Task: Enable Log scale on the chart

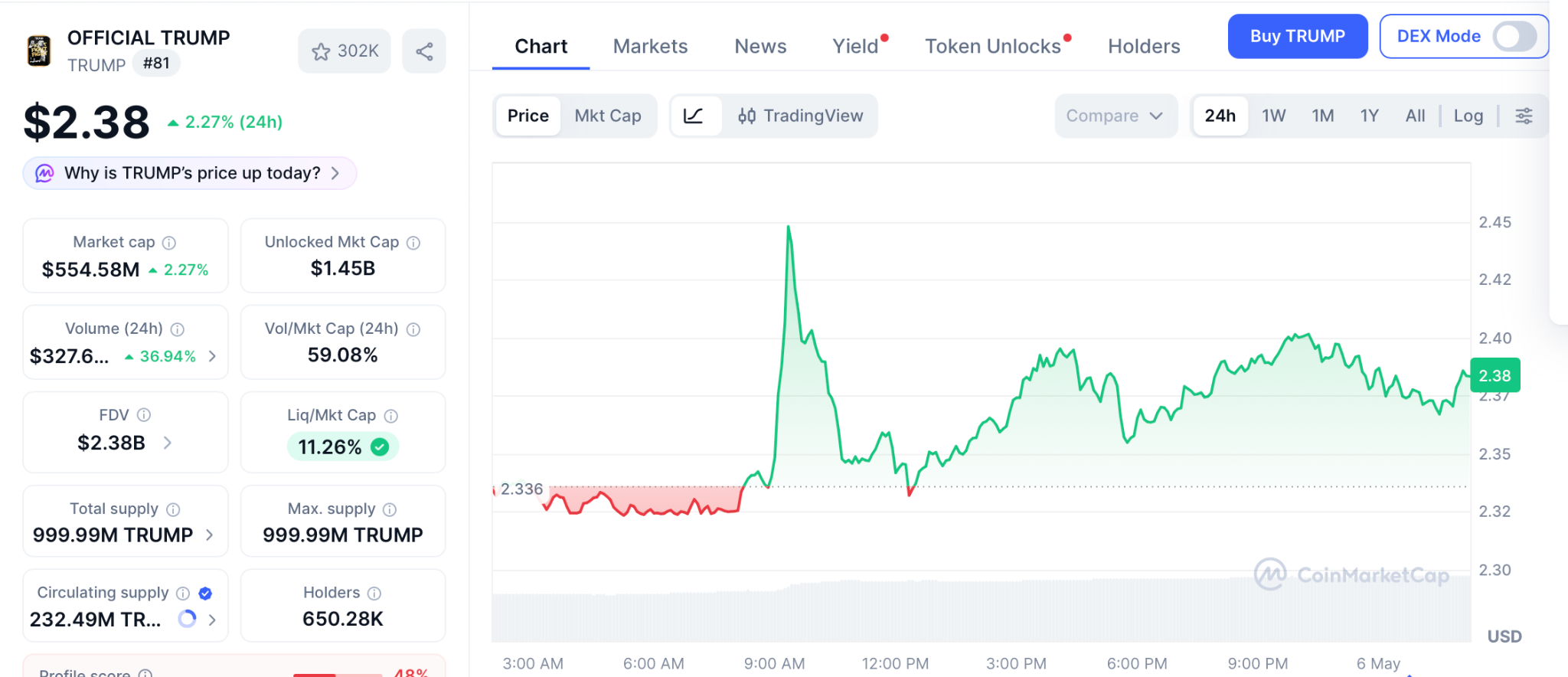Action: click(1468, 116)
